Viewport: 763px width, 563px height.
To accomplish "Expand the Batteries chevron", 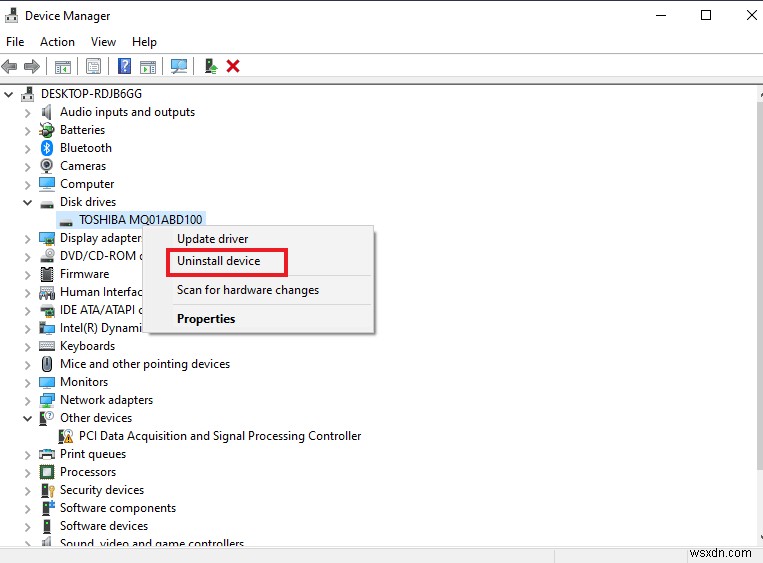I will click(x=27, y=131).
